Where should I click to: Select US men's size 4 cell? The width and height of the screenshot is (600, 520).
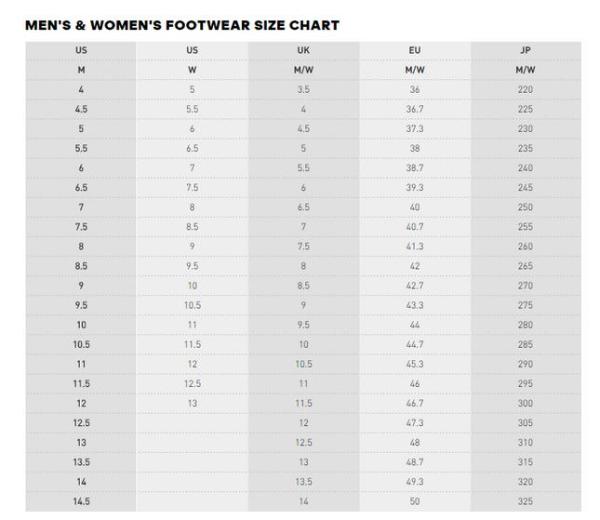pos(81,90)
